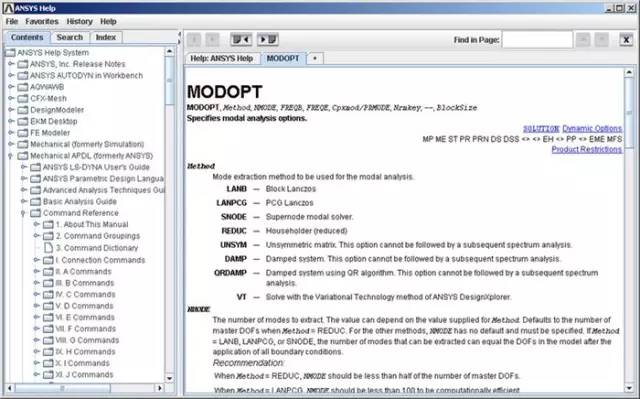Click the ANSYS logo in title bar
Screen dimensions: 640x399
click(x=8, y=8)
